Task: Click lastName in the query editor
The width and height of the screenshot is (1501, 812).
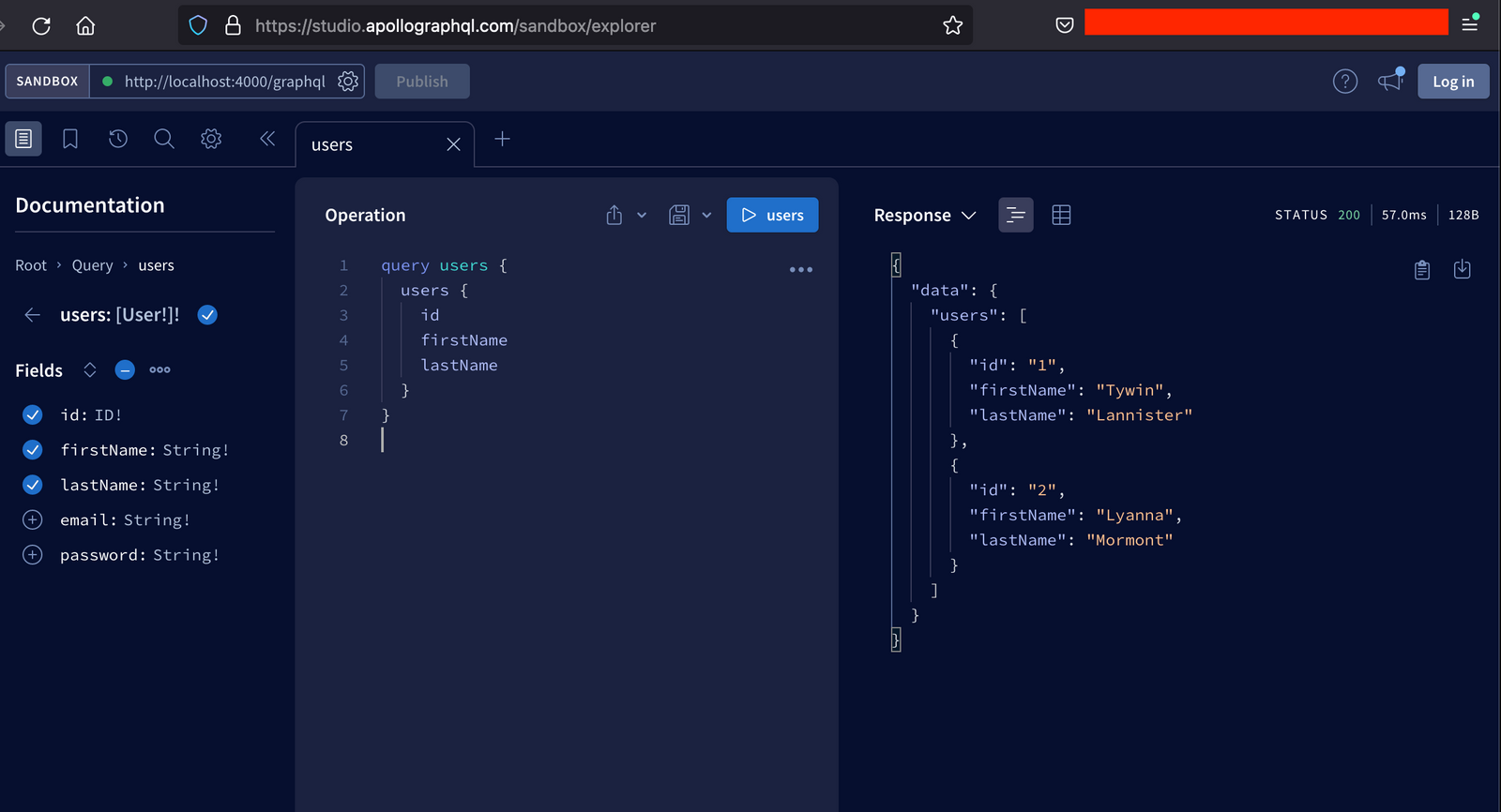Action: [x=459, y=365]
